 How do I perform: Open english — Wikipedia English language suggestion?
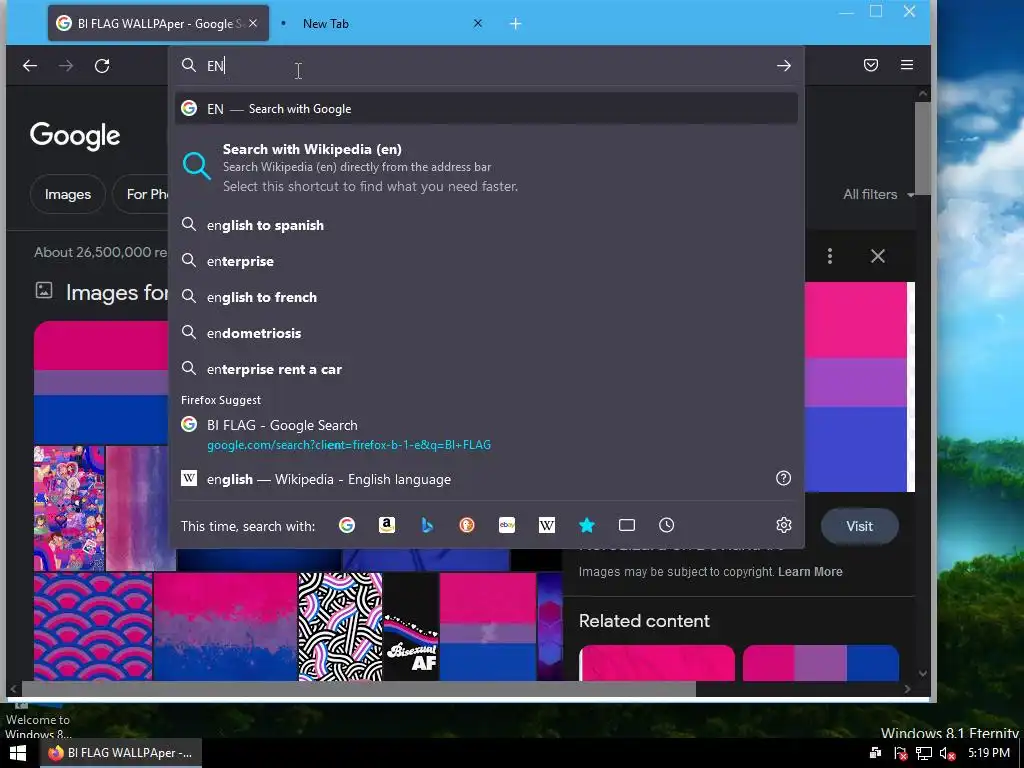[486, 479]
